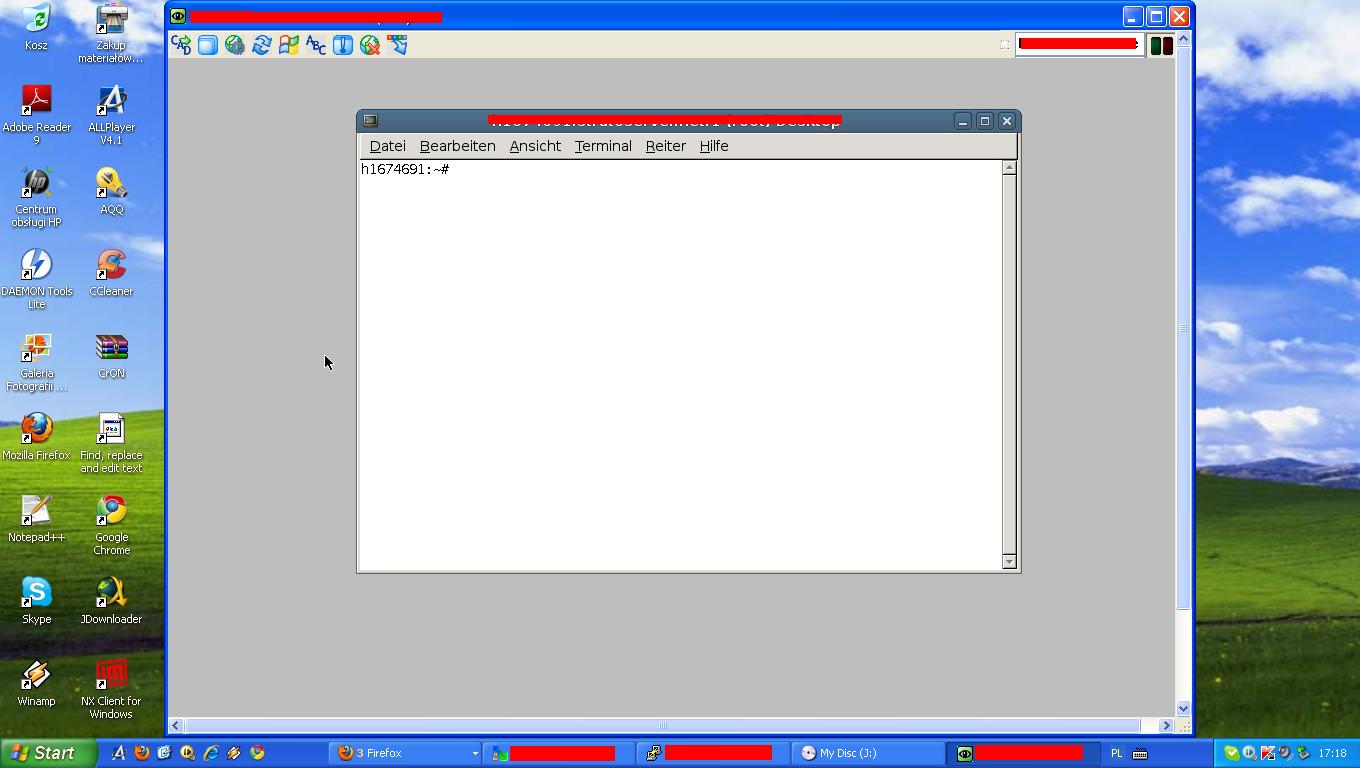The height and width of the screenshot is (768, 1360).
Task: Open connection options globe-gear icon
Action: 235,45
